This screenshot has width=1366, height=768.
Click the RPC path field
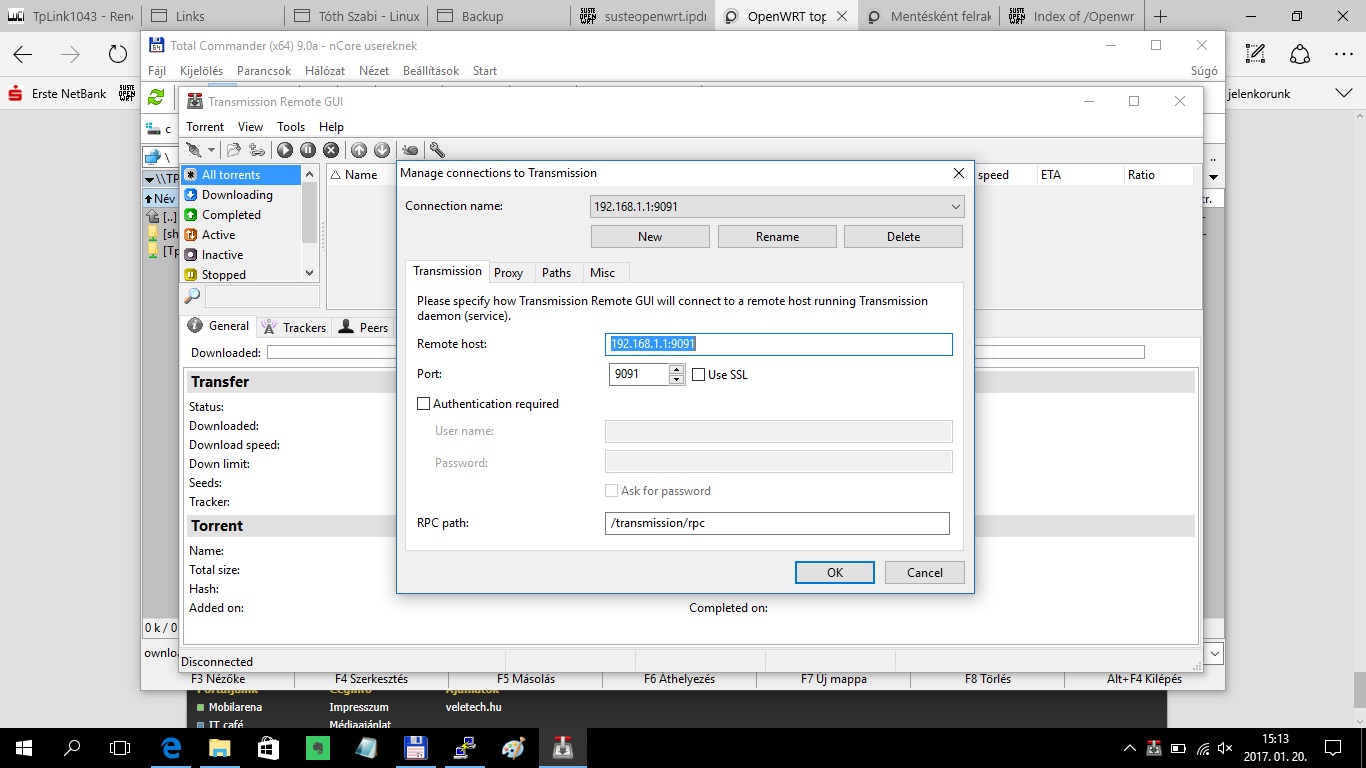(x=777, y=523)
